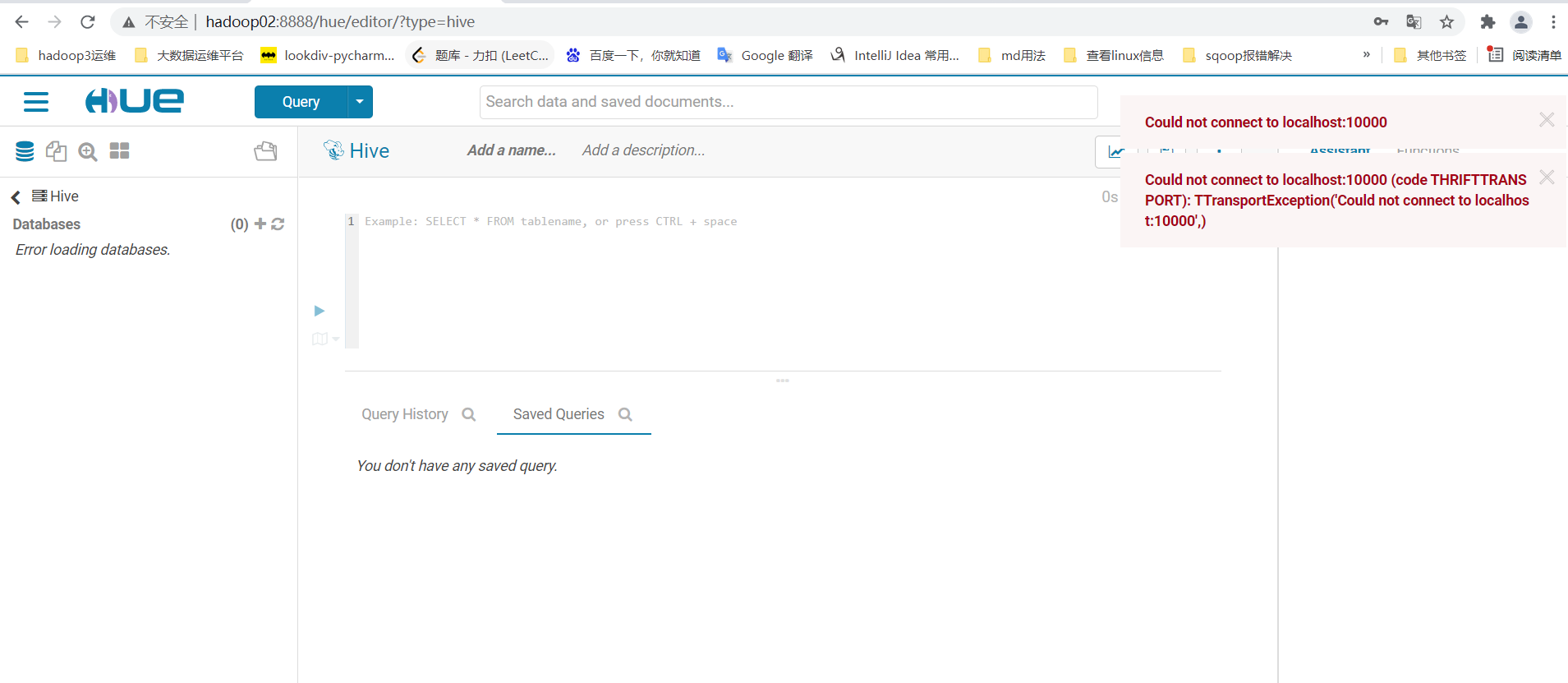This screenshot has height=683, width=1568.
Task: Expand the hidden bookmarks chevron
Action: point(1367,54)
